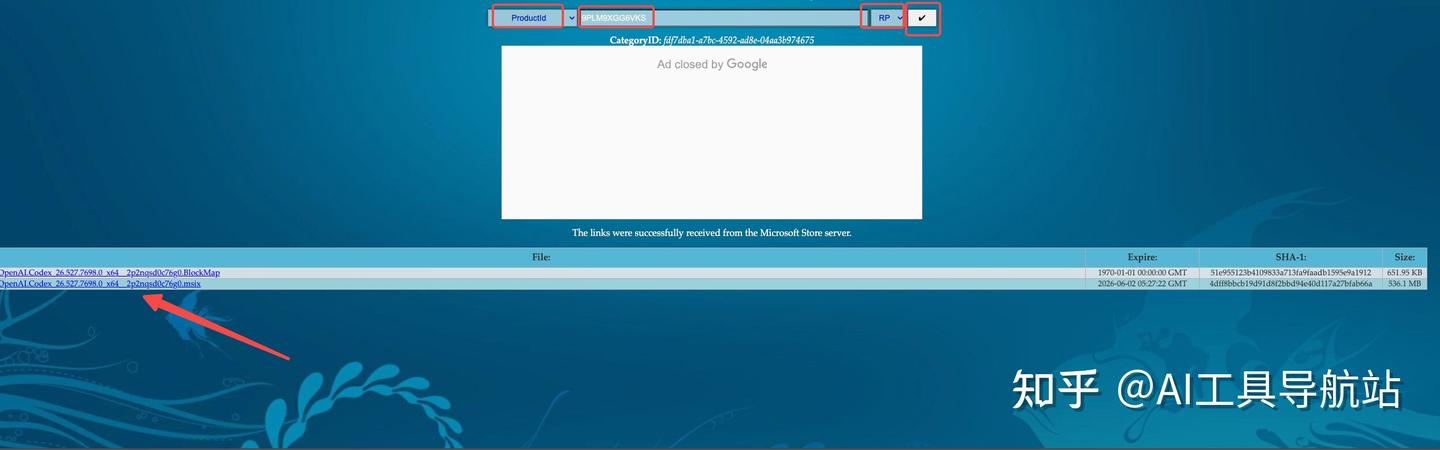Open the ProductId type dropdown
This screenshot has width=1440, height=450.
coord(535,18)
